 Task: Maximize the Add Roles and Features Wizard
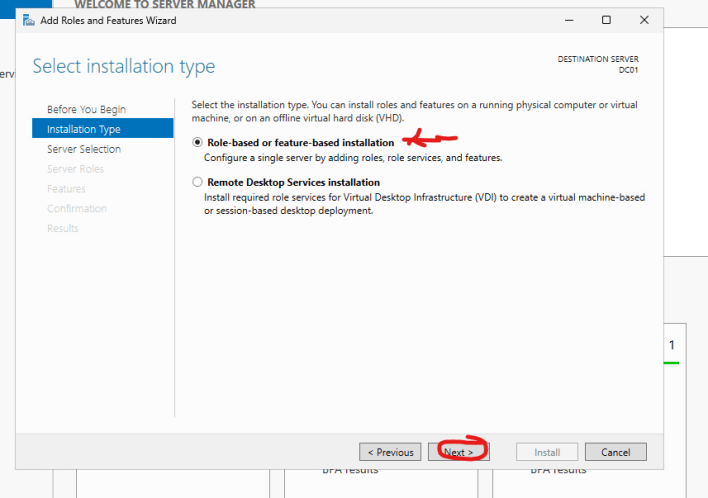(x=606, y=20)
